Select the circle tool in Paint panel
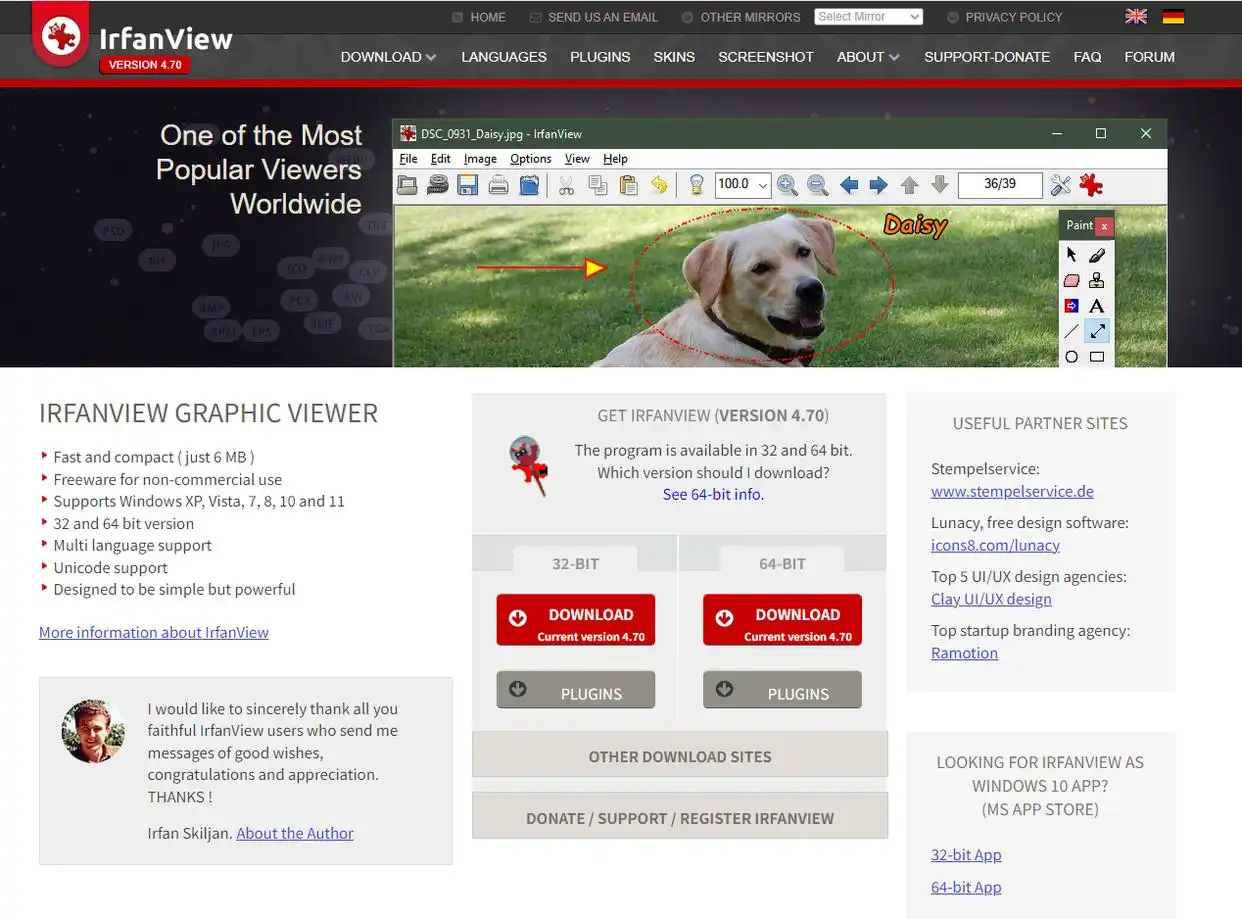 pyautogui.click(x=1071, y=356)
